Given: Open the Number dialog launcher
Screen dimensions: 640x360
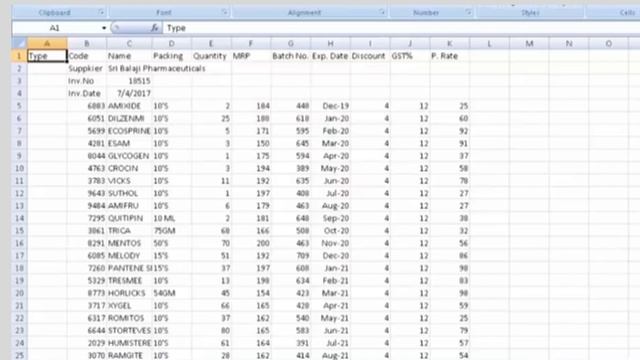Looking at the screenshot, I should pyautogui.click(x=468, y=12).
